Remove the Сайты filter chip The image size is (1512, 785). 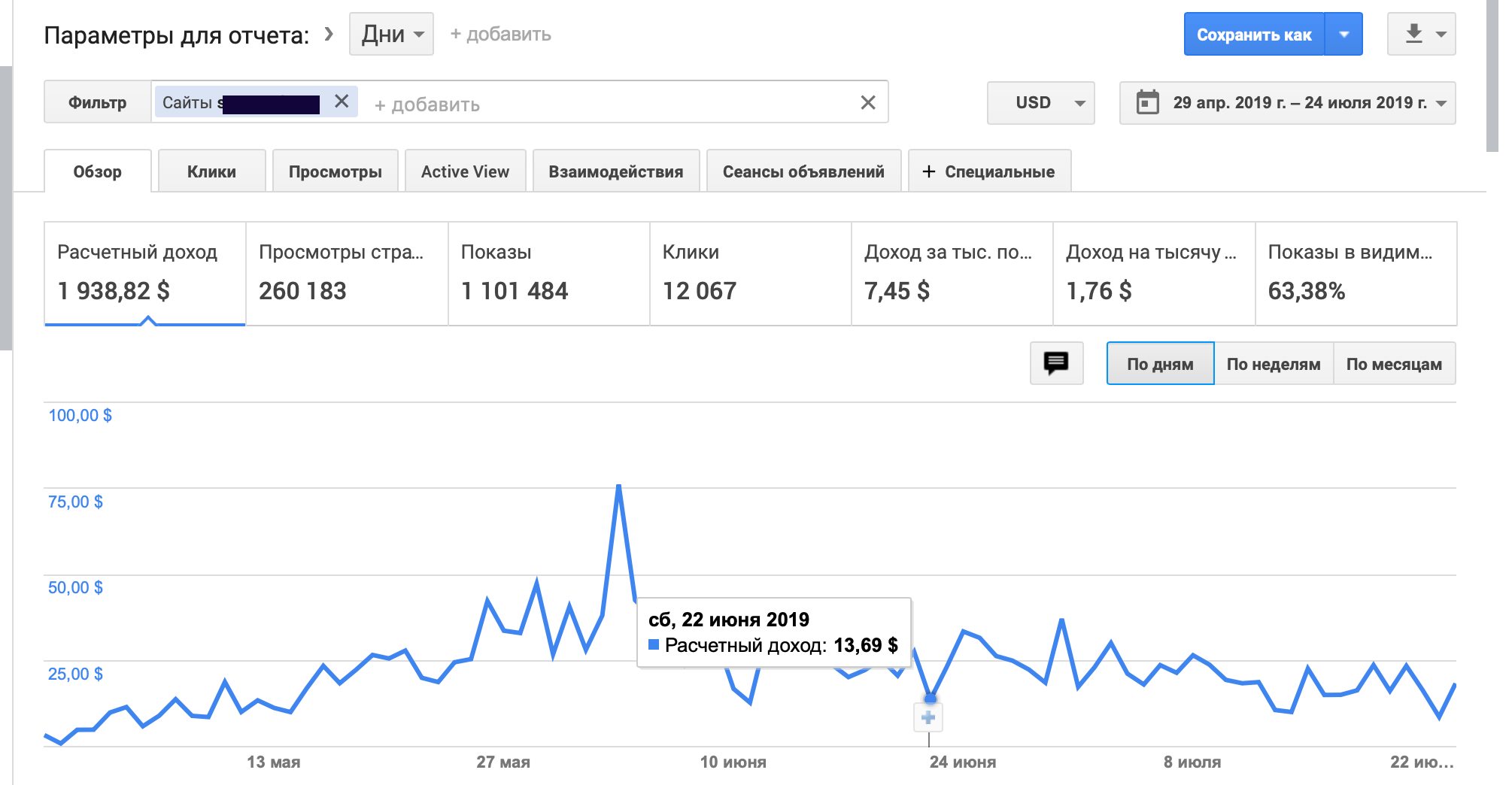342,102
